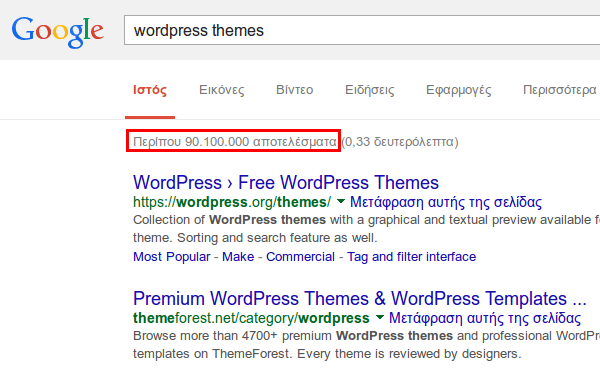Expand the dropdown arrow next to wordpress.org URL
600x371 pixels.
tap(341, 201)
